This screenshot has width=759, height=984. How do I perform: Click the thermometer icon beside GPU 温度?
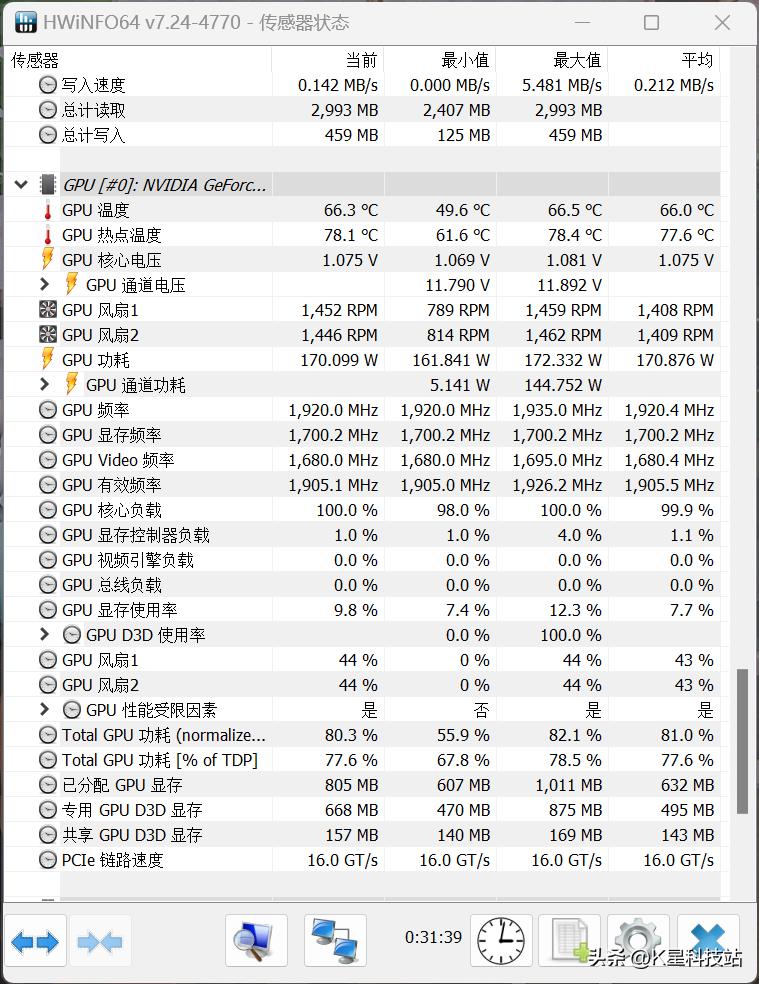tap(46, 209)
